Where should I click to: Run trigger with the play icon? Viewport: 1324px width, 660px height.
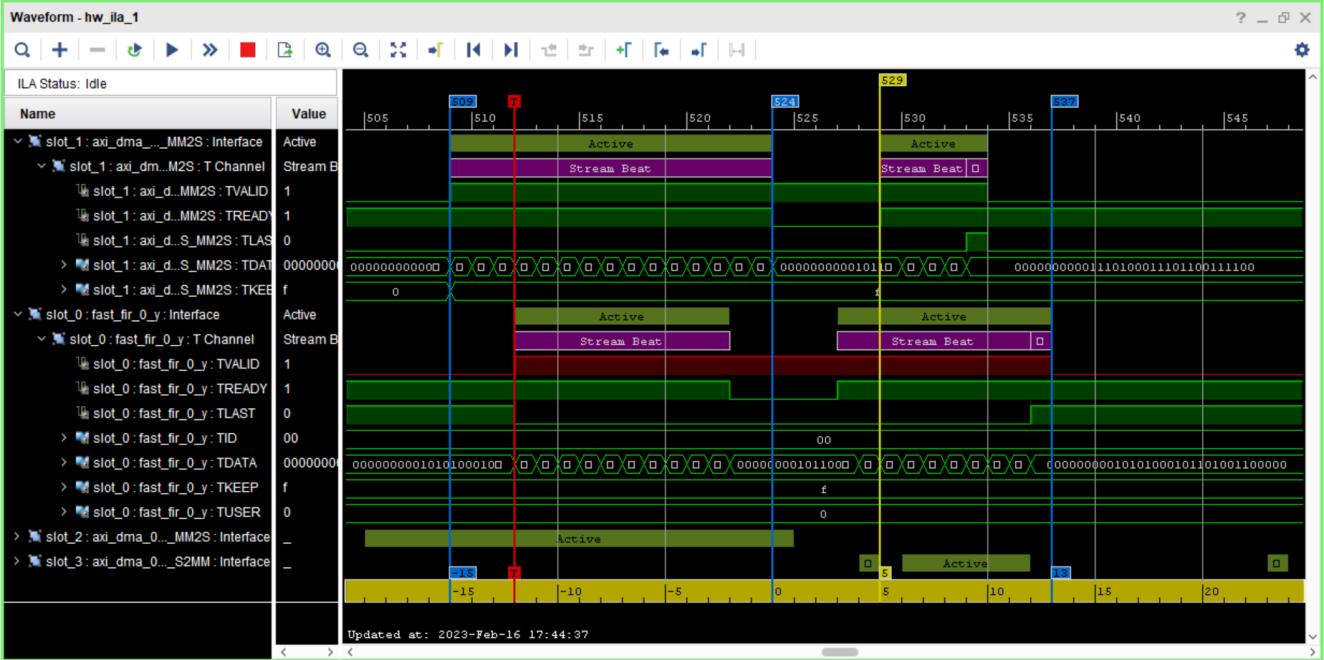click(172, 49)
